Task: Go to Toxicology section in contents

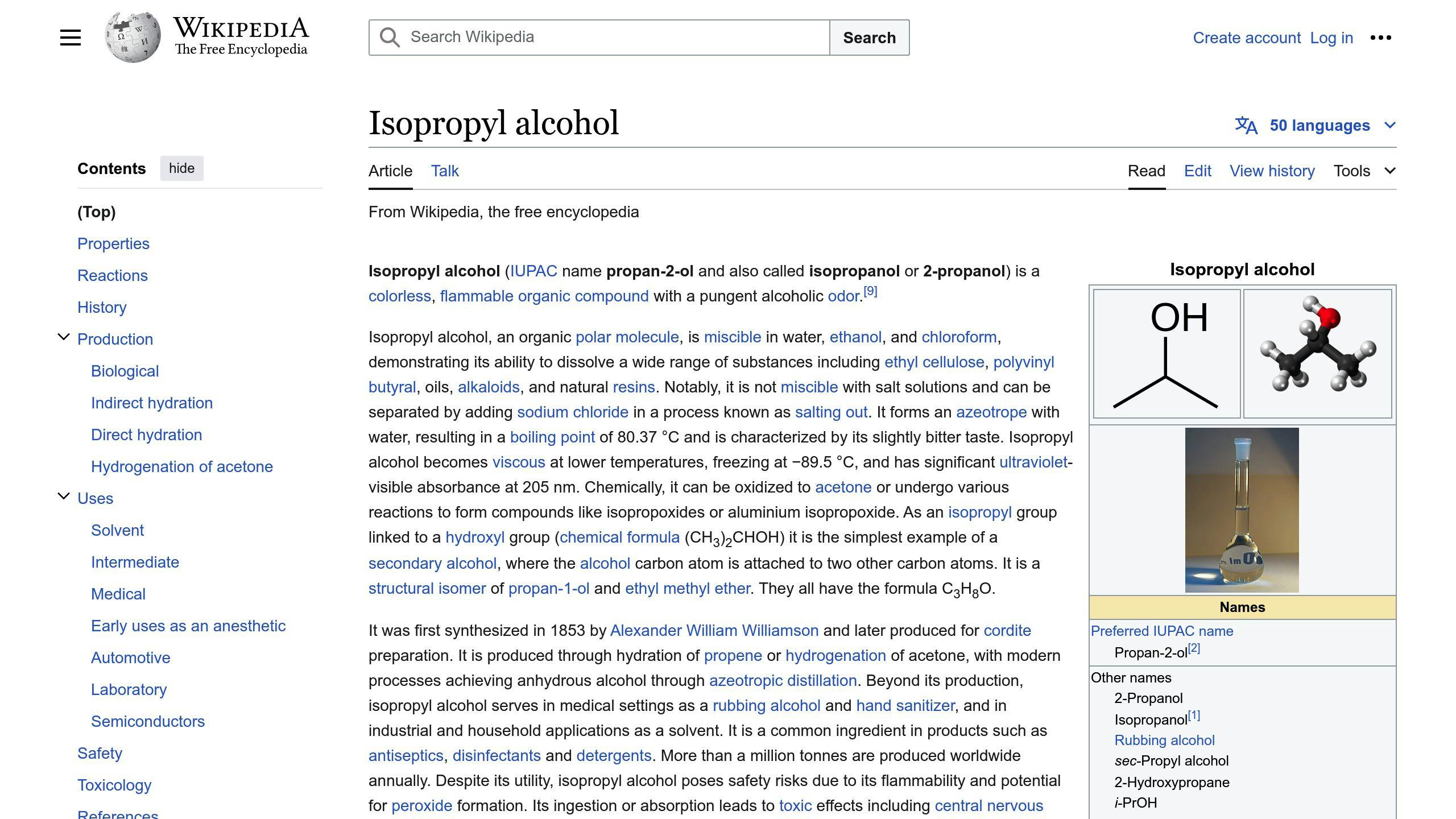Action: [114, 785]
